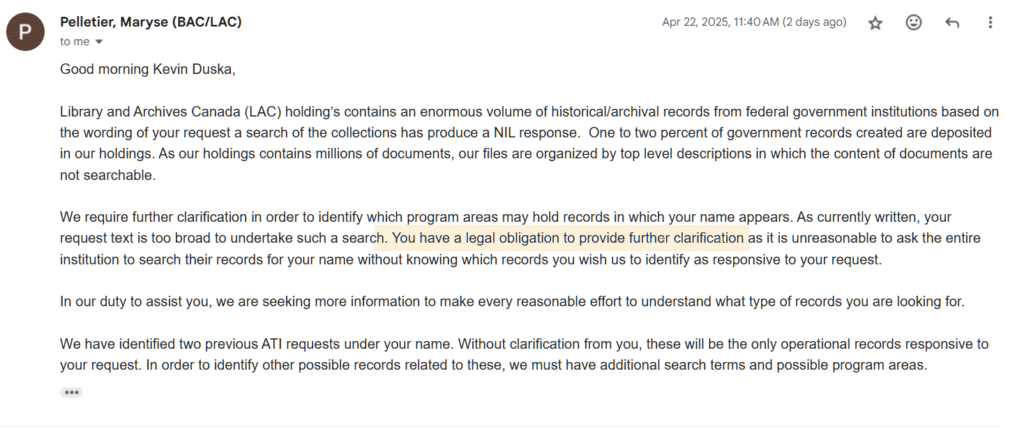Reply to the email with the arrow icon
This screenshot has width=1024, height=429.
(x=952, y=23)
